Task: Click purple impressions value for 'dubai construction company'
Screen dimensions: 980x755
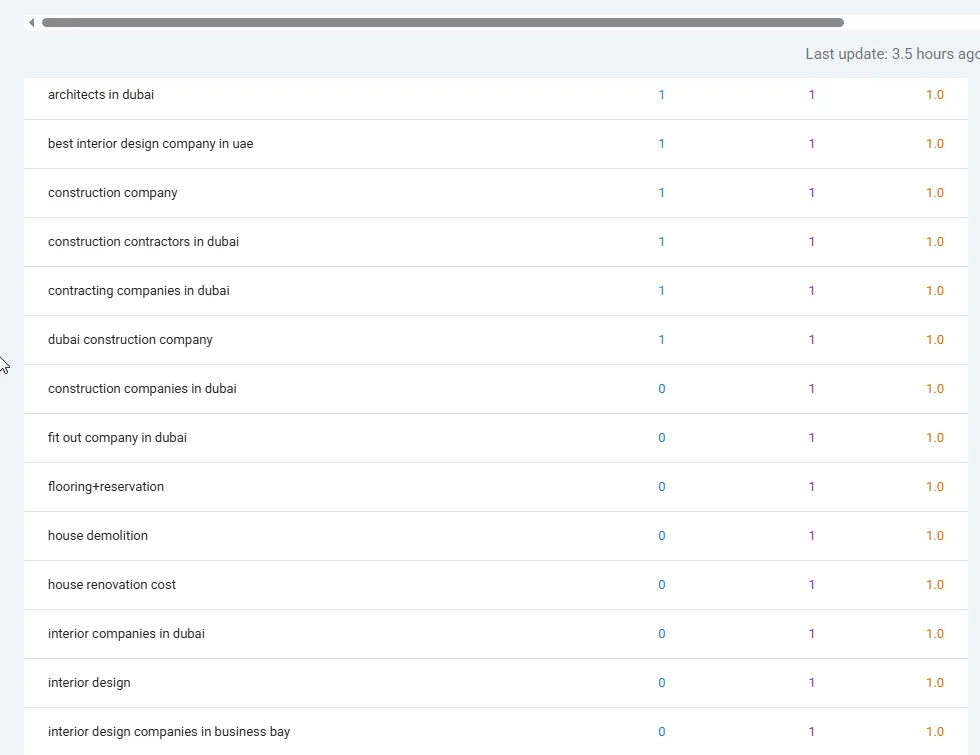Action: (811, 339)
